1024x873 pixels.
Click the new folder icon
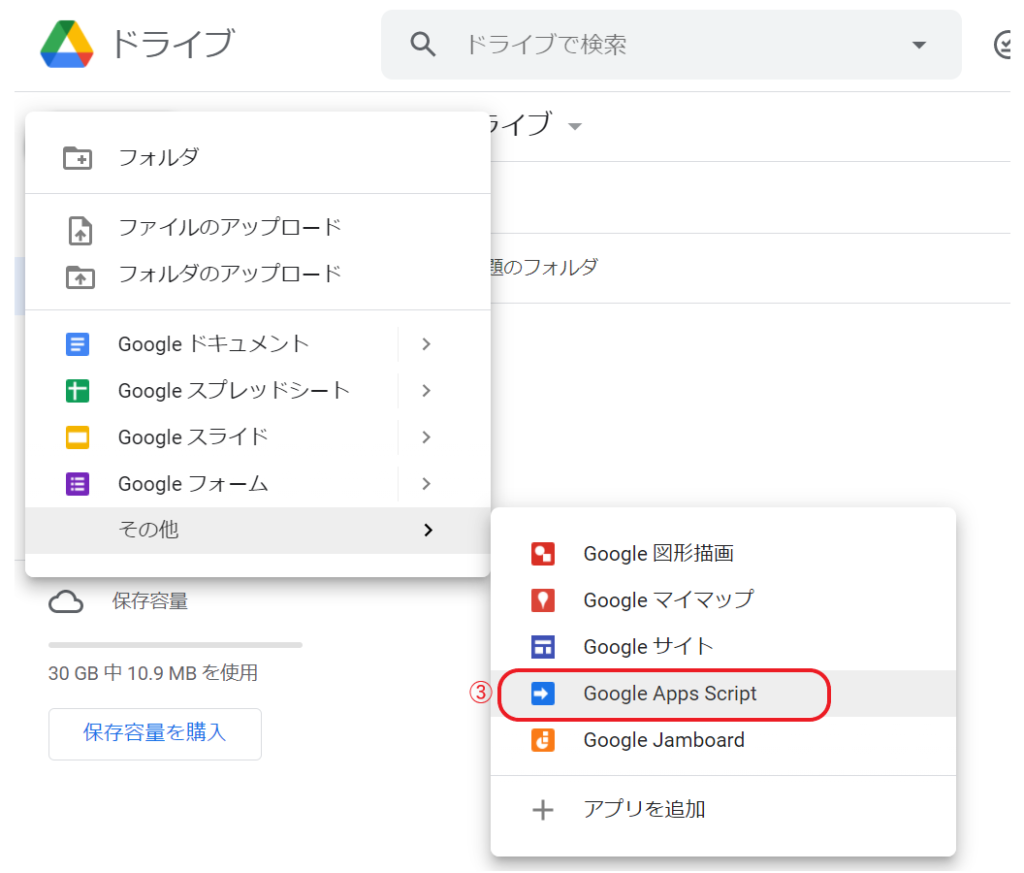tap(78, 158)
